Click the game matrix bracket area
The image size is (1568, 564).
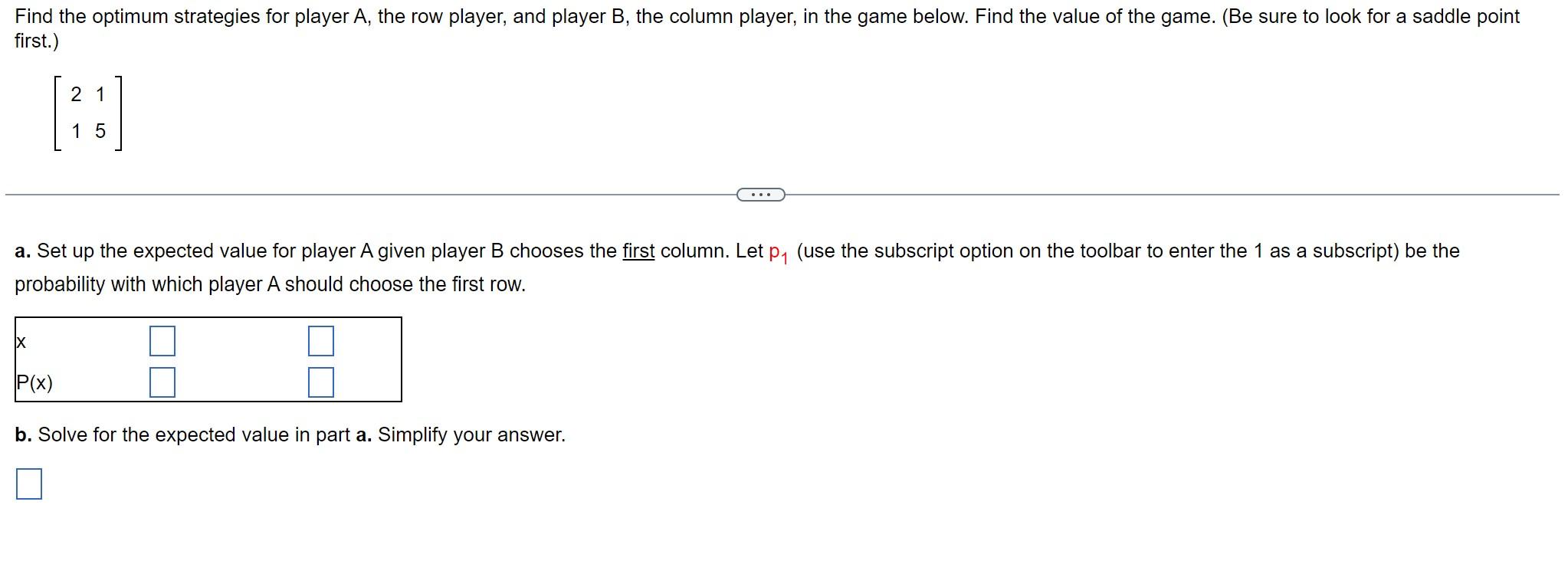[x=87, y=112]
